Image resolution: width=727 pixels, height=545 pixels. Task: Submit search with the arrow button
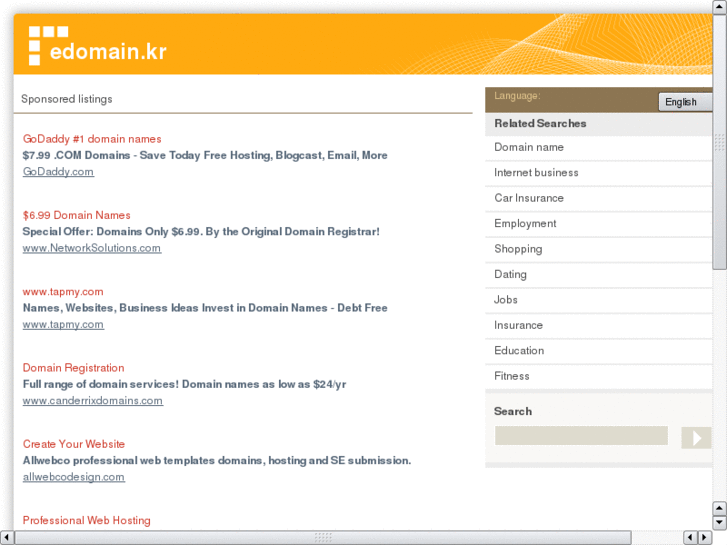tap(696, 437)
